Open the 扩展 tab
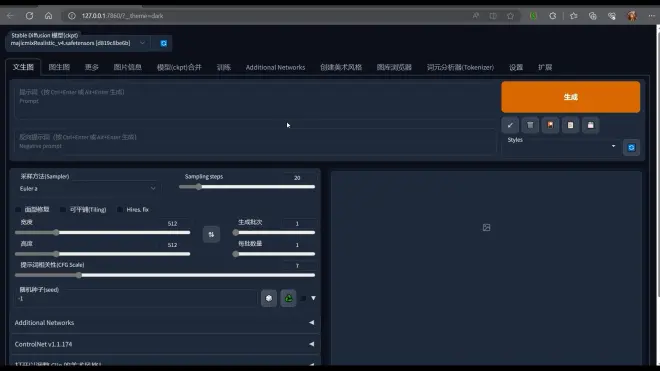 tap(545, 67)
